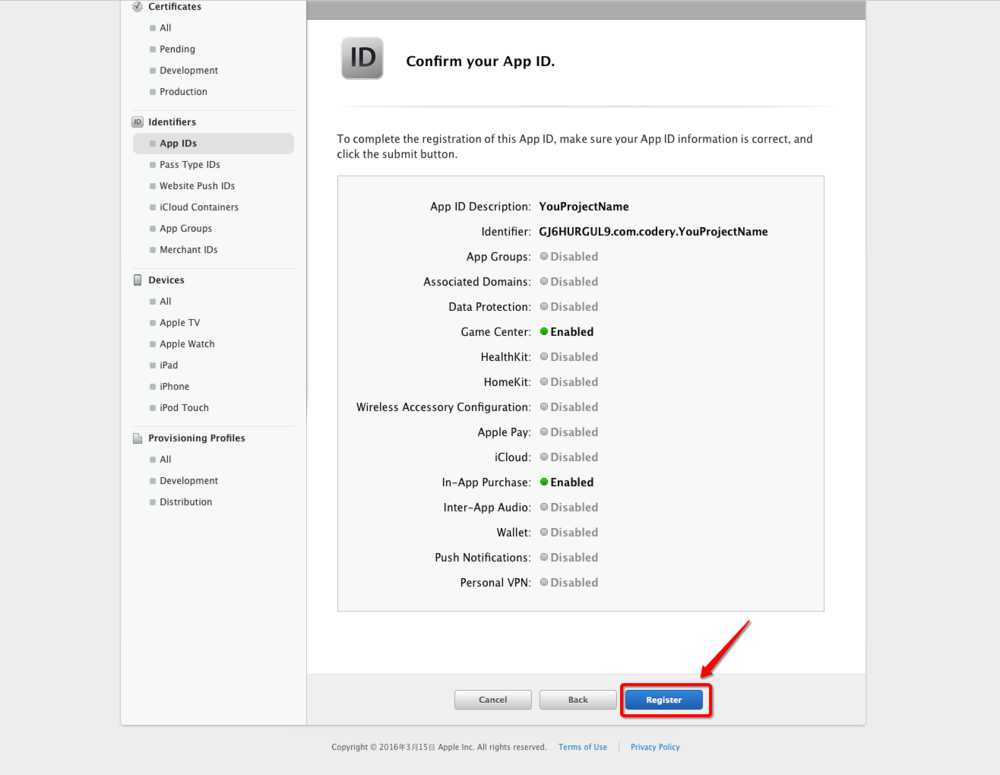Click the Back button
Screen dimensions: 1000x775
click(x=578, y=700)
